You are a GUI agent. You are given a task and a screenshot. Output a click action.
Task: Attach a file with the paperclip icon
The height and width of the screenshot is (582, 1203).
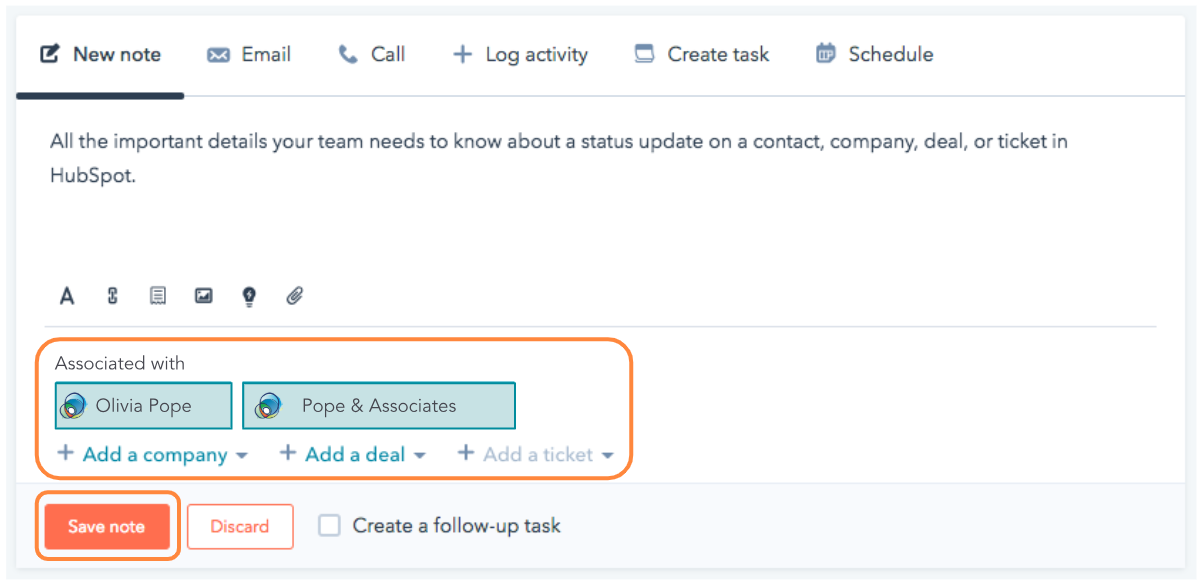(294, 295)
